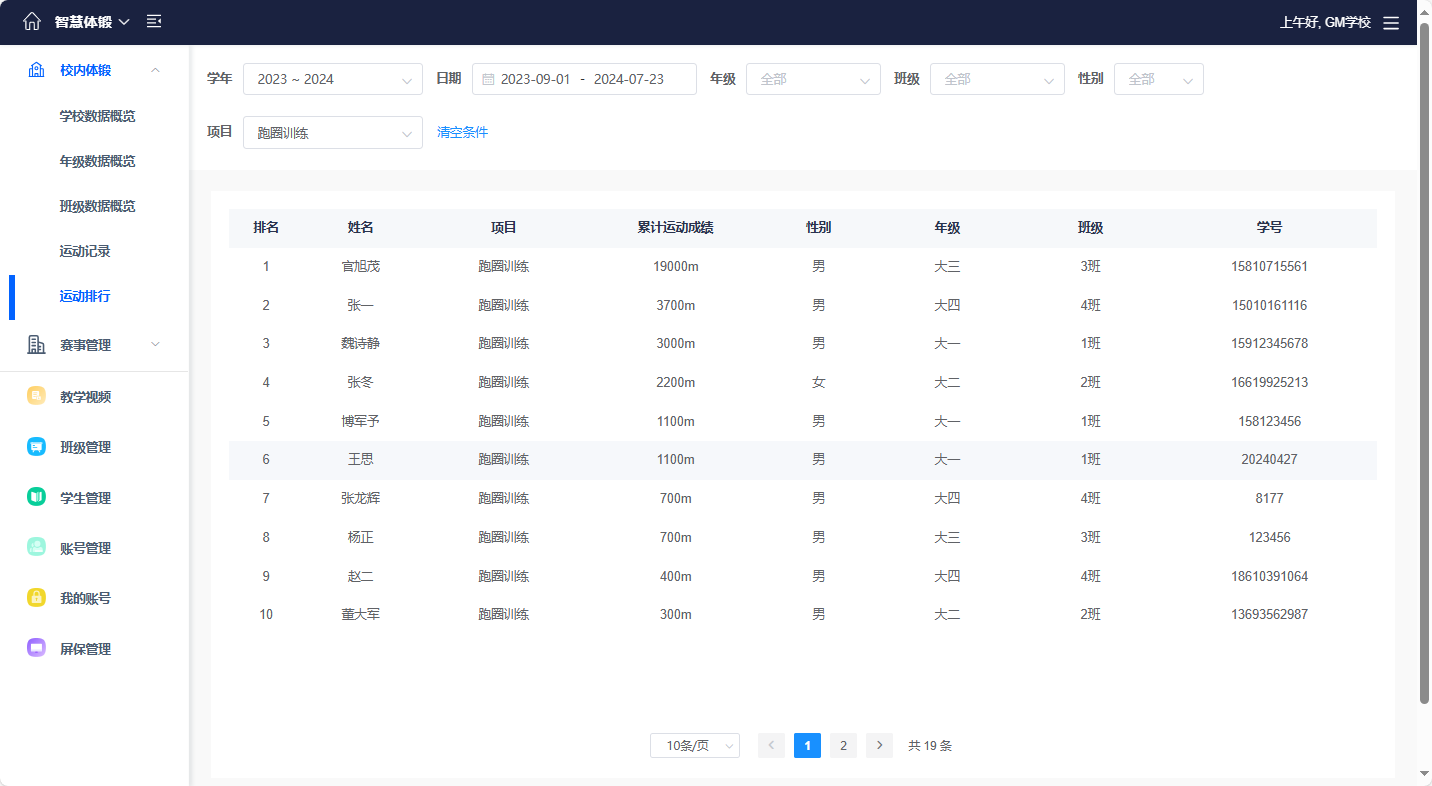
Task: Click start date 2023-09-01 field
Action: pyautogui.click(x=535, y=79)
